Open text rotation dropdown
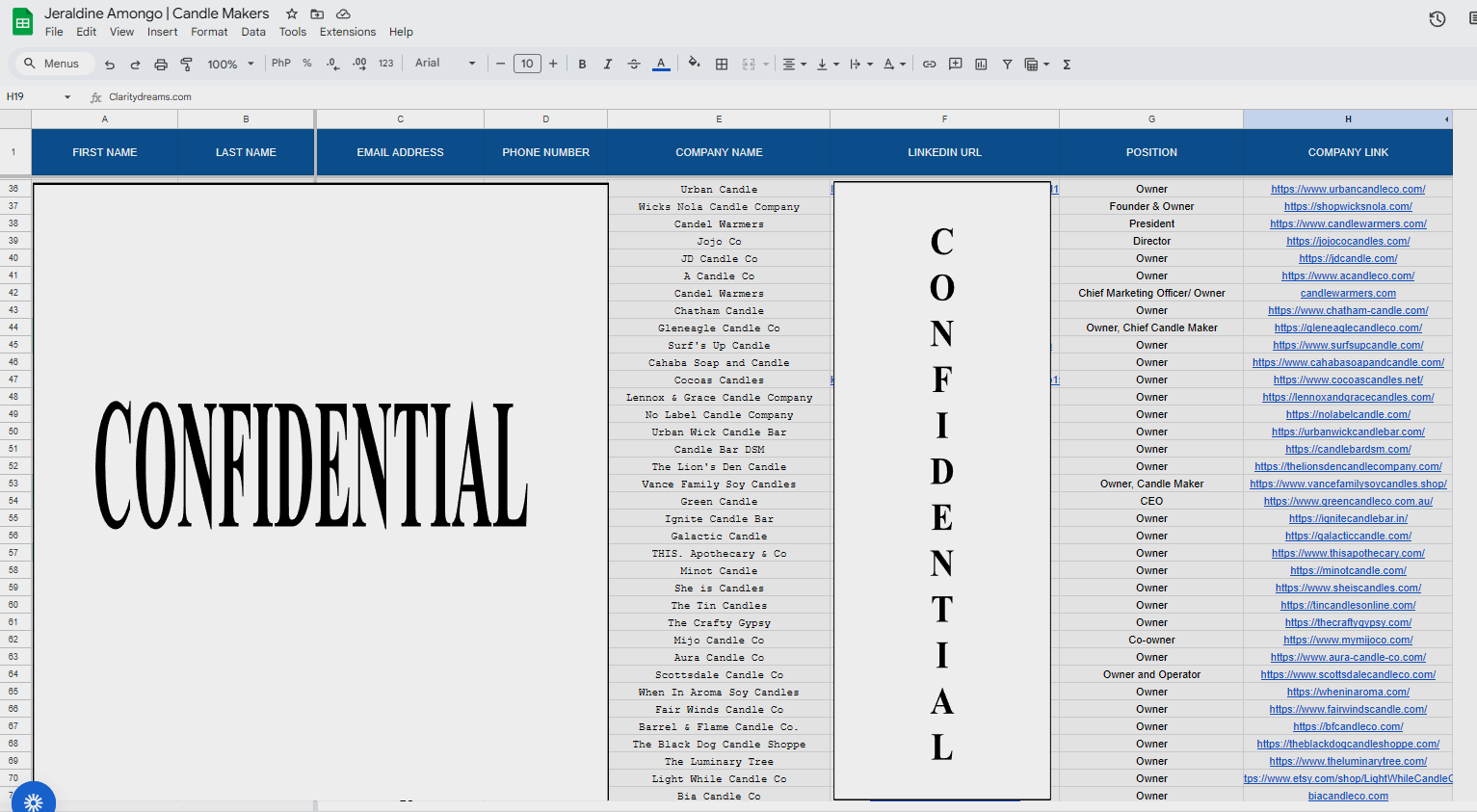The width and height of the screenshot is (1477, 812). pos(895,65)
